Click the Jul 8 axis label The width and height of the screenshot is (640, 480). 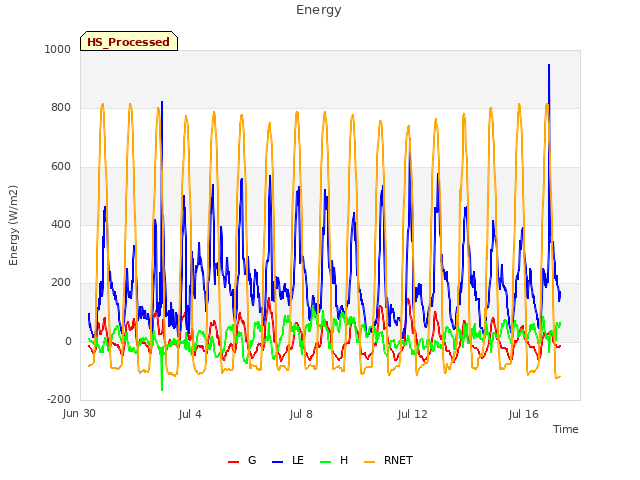pyautogui.click(x=301, y=414)
